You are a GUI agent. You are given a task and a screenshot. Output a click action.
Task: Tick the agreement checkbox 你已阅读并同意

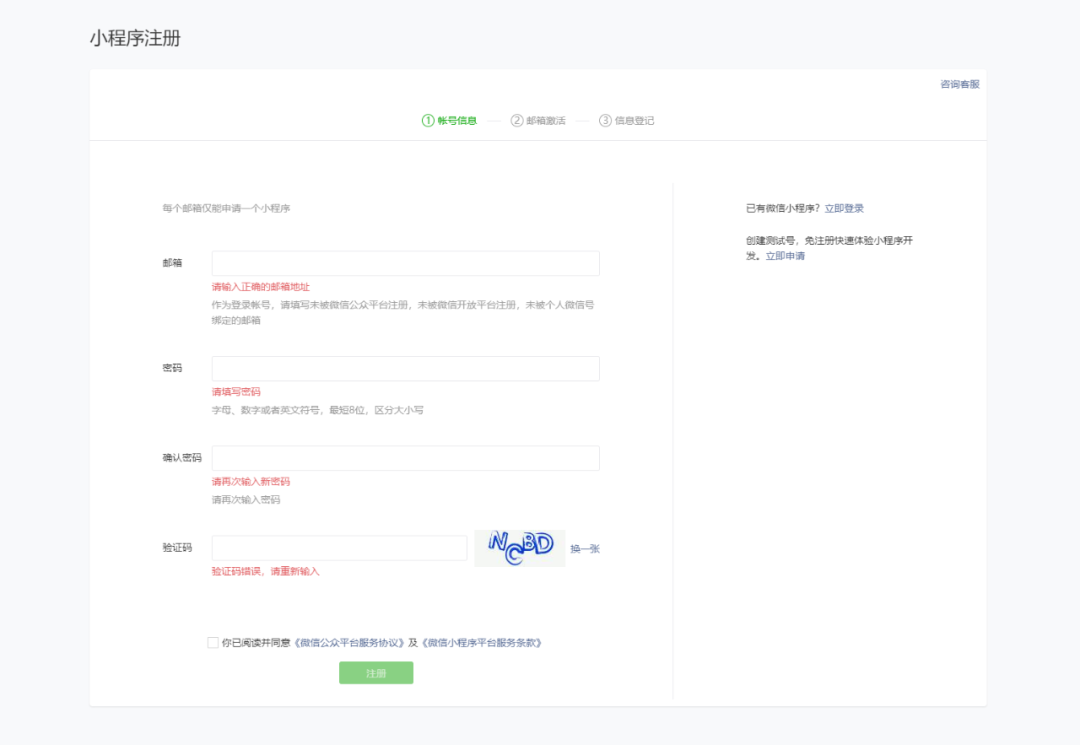[213, 643]
